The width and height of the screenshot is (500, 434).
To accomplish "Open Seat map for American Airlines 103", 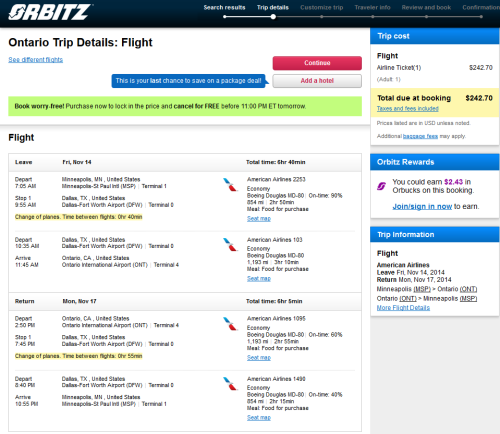I will coord(259,279).
